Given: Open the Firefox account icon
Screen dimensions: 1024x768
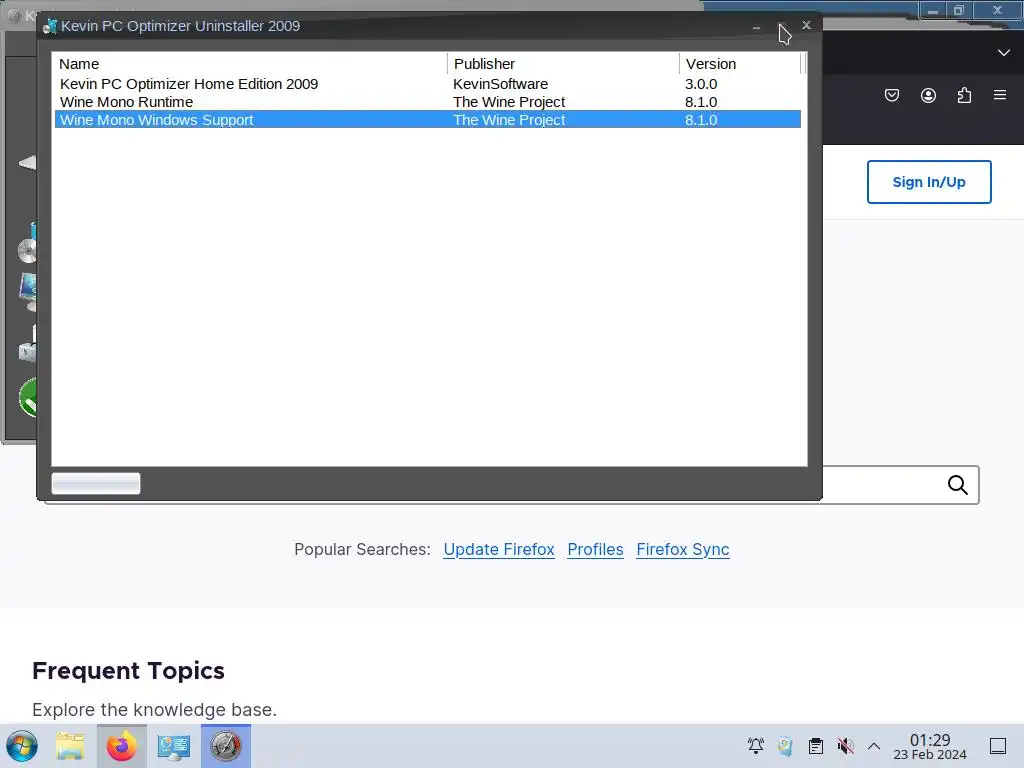Looking at the screenshot, I should click(x=928, y=95).
